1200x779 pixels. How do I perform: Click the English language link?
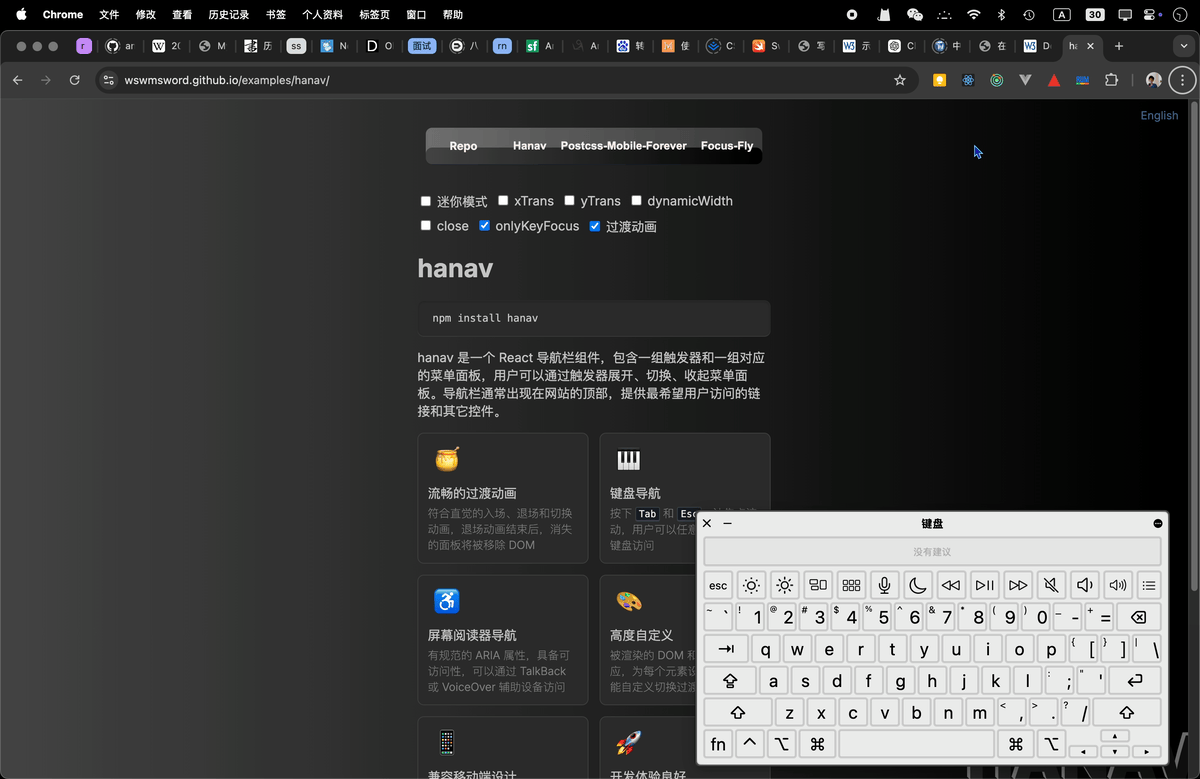pyautogui.click(x=1159, y=115)
